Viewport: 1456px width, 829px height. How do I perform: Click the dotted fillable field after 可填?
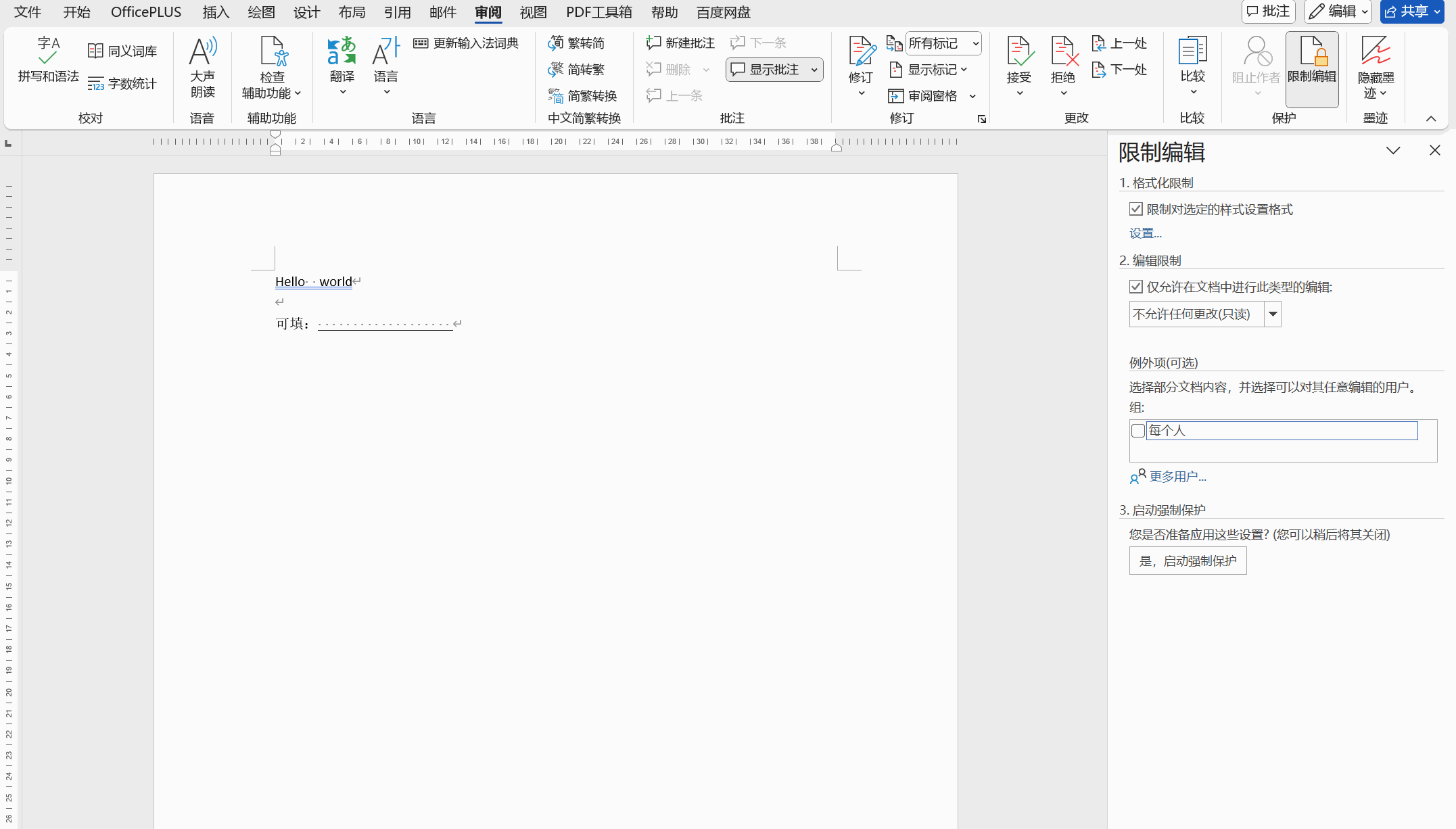[385, 324]
